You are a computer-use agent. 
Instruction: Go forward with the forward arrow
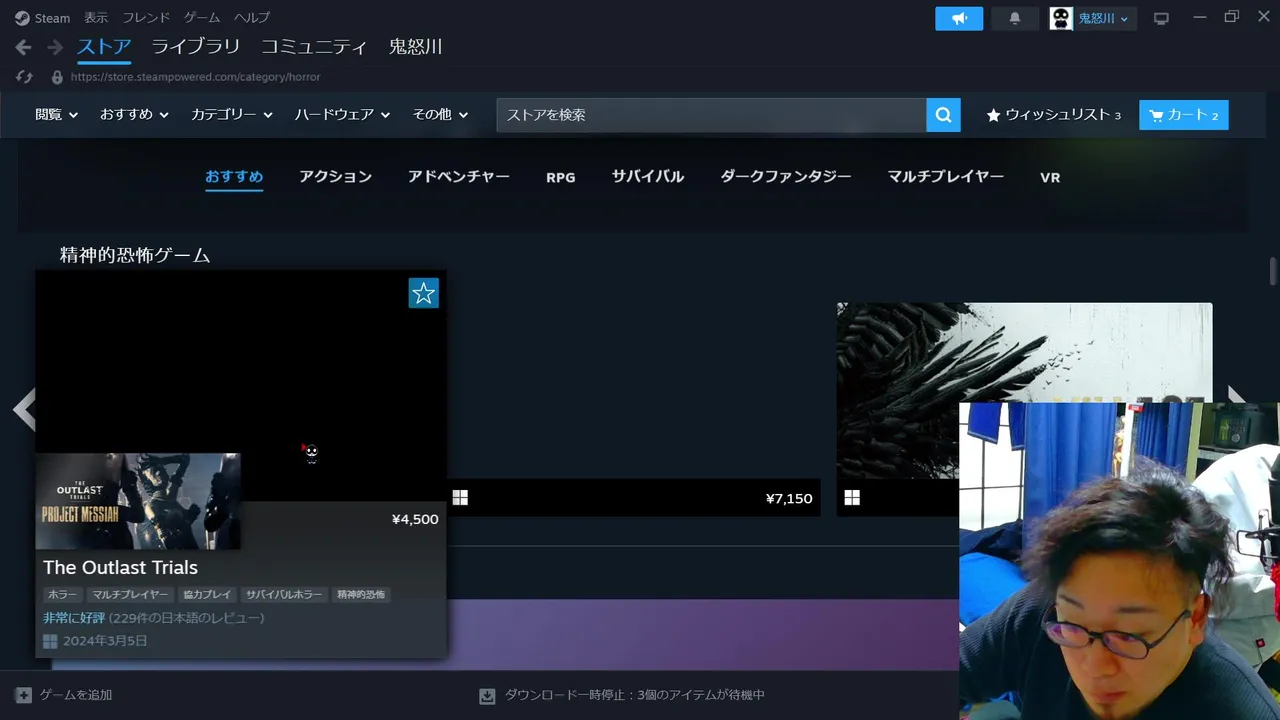point(55,47)
